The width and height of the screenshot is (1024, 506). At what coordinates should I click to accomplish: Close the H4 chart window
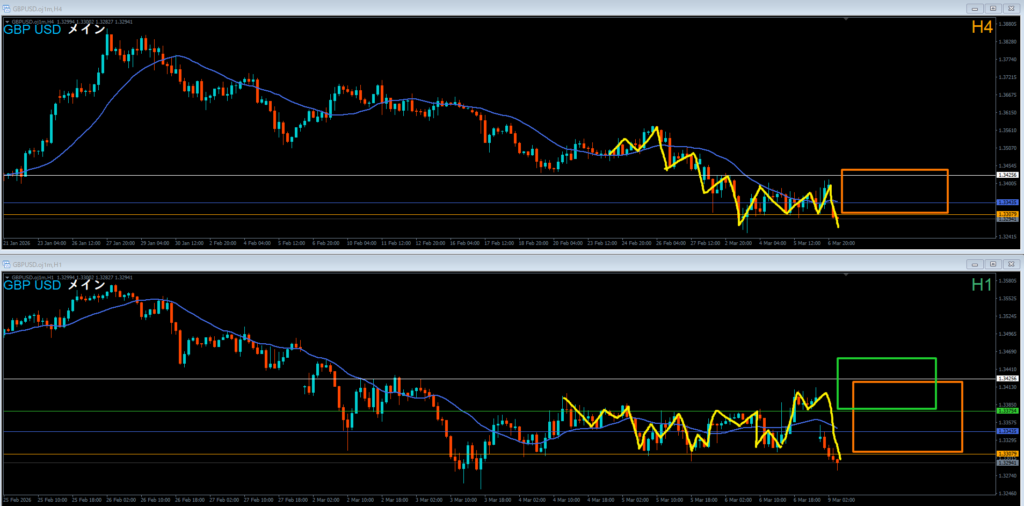point(1012,8)
